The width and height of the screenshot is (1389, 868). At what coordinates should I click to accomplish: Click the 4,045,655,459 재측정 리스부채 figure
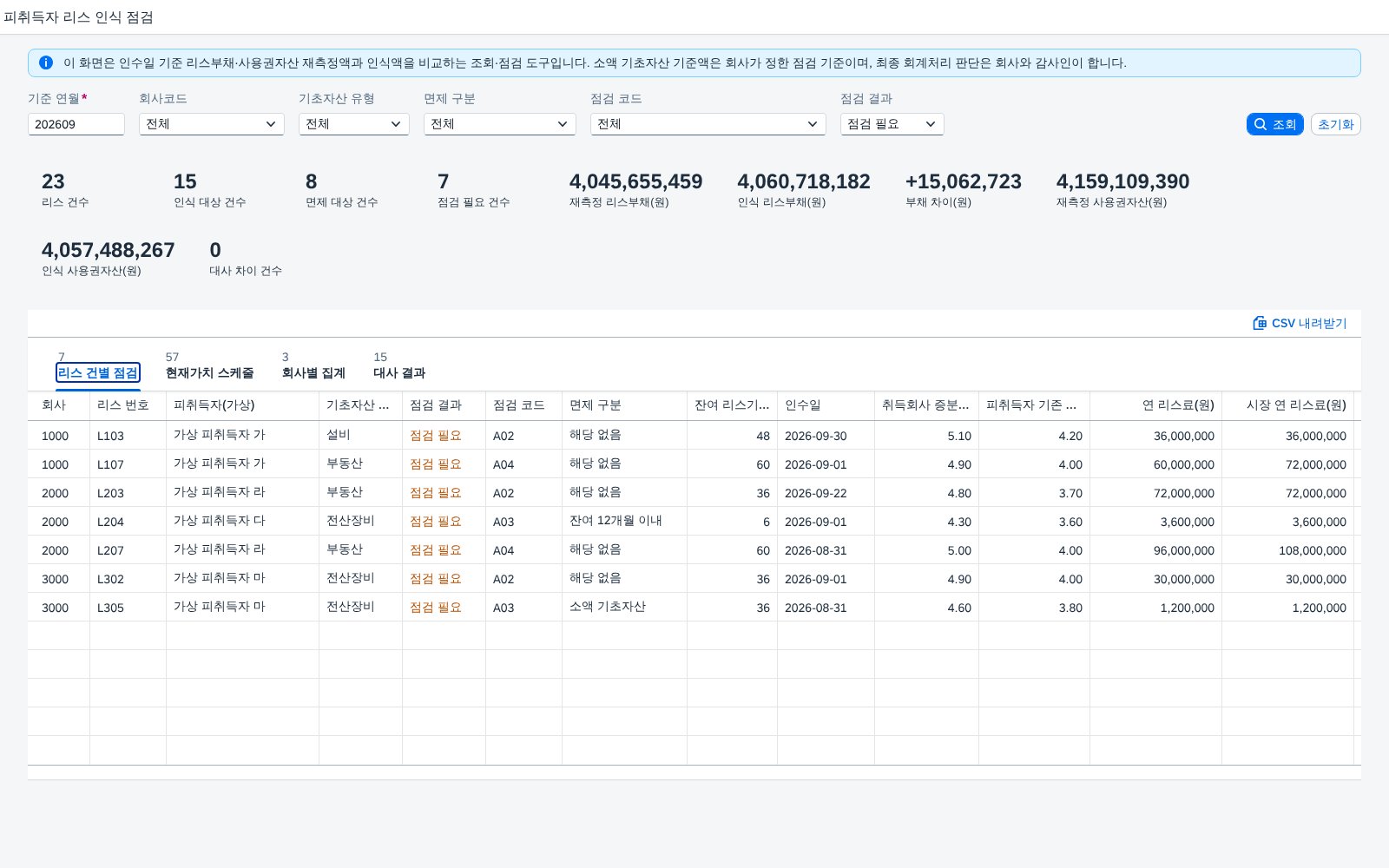coord(636,181)
